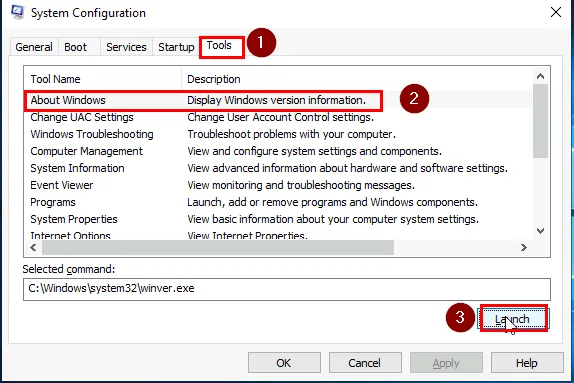
Task: Click the scroll up arrow of the tools list
Action: [540, 76]
